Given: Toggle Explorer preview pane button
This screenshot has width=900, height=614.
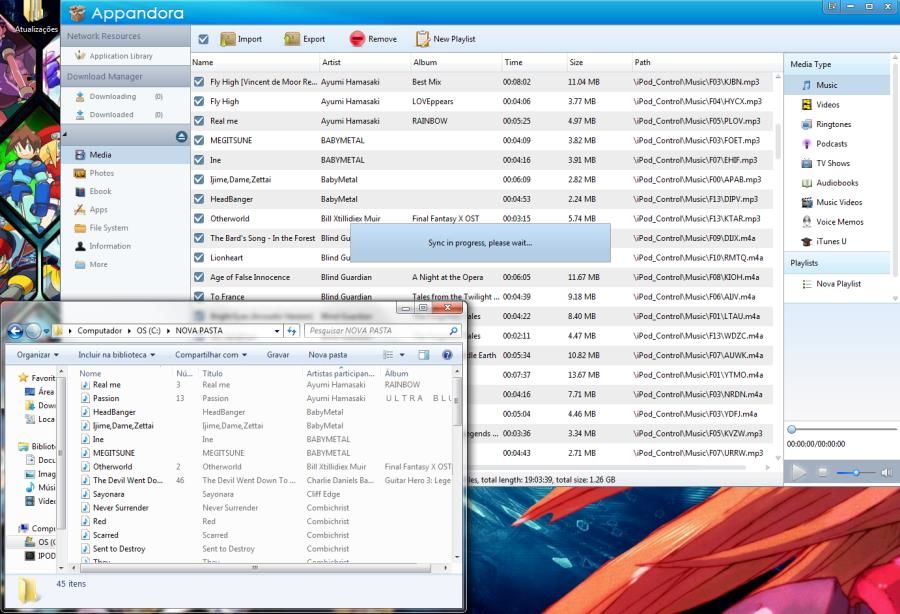Looking at the screenshot, I should click(x=424, y=355).
